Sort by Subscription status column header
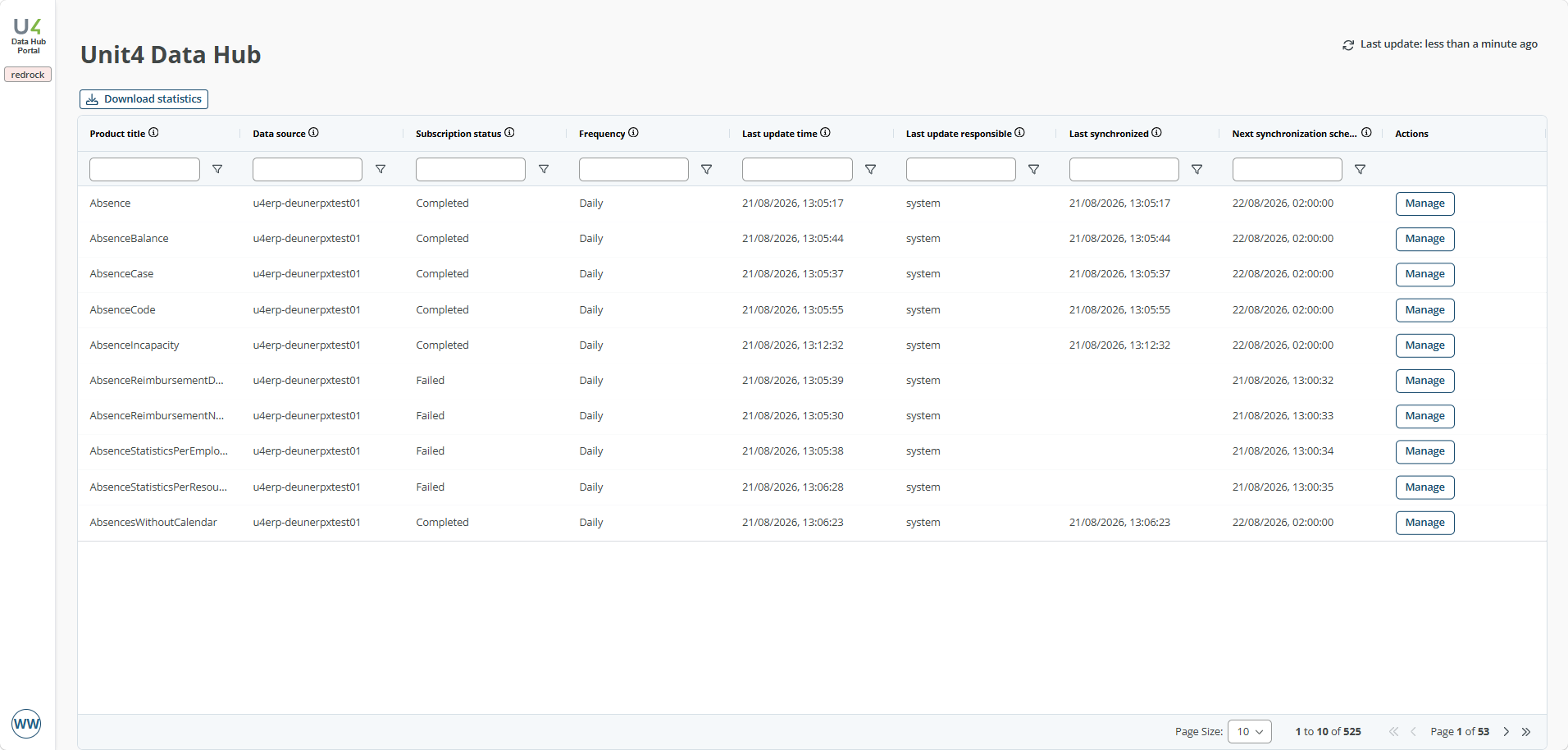 coord(458,134)
